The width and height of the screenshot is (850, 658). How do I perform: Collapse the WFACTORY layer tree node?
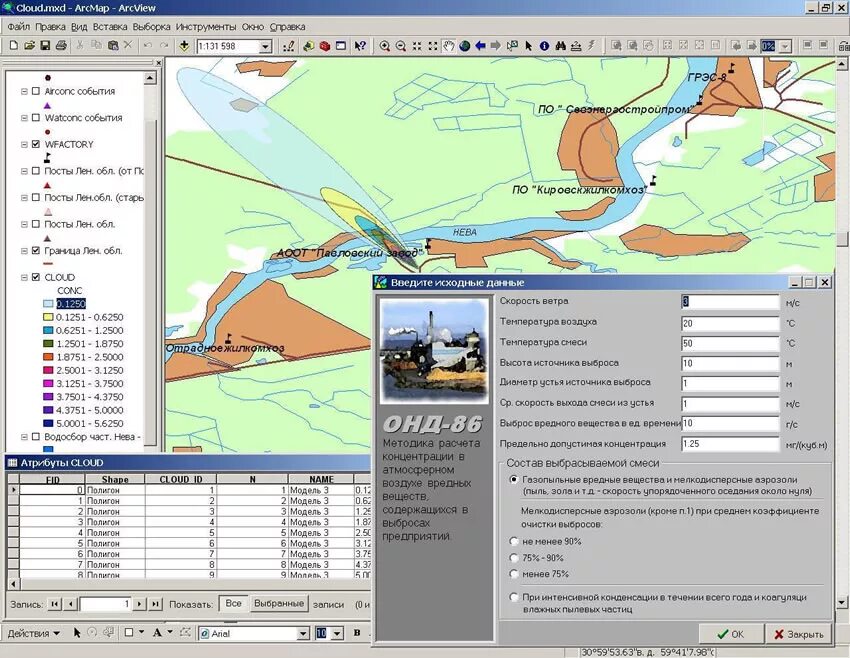pos(24,144)
